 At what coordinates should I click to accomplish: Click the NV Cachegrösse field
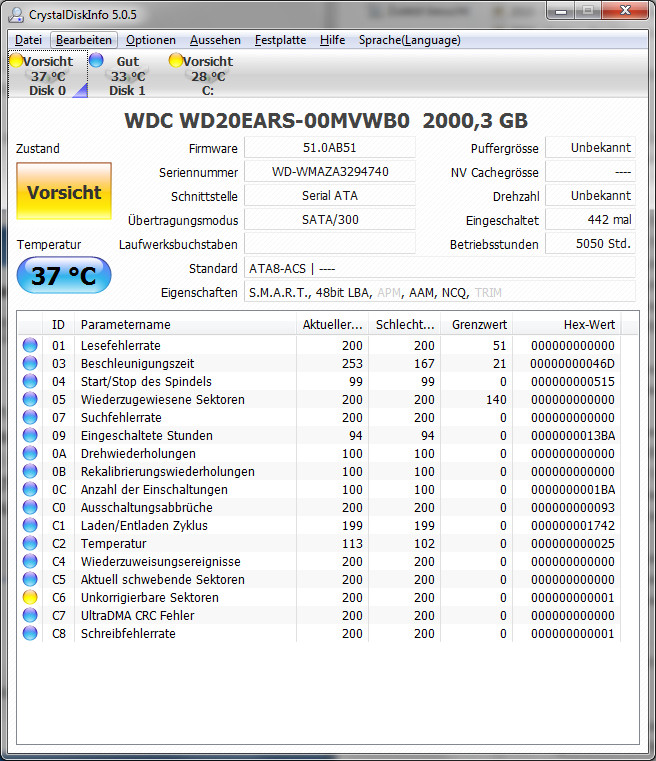[x=590, y=172]
